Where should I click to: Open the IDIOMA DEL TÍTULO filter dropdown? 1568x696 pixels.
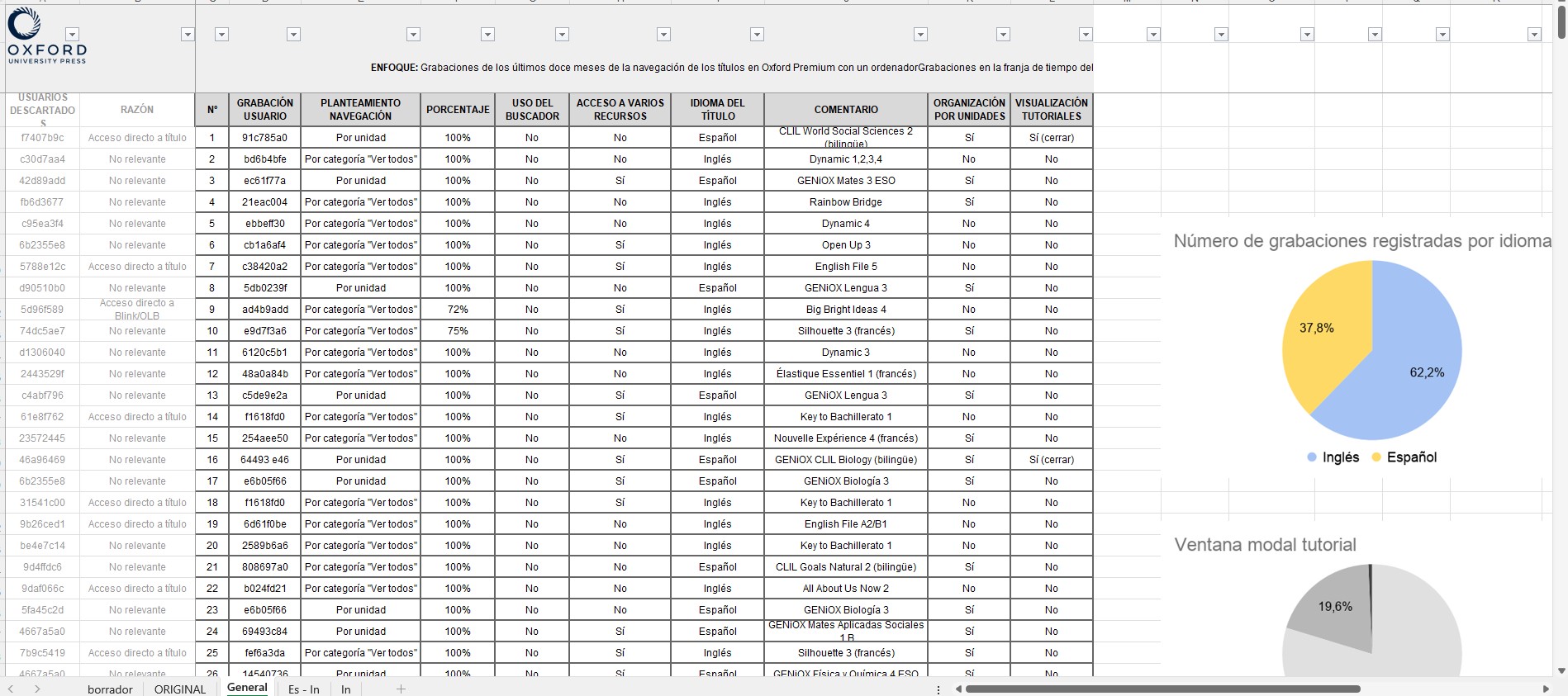pyautogui.click(x=757, y=35)
